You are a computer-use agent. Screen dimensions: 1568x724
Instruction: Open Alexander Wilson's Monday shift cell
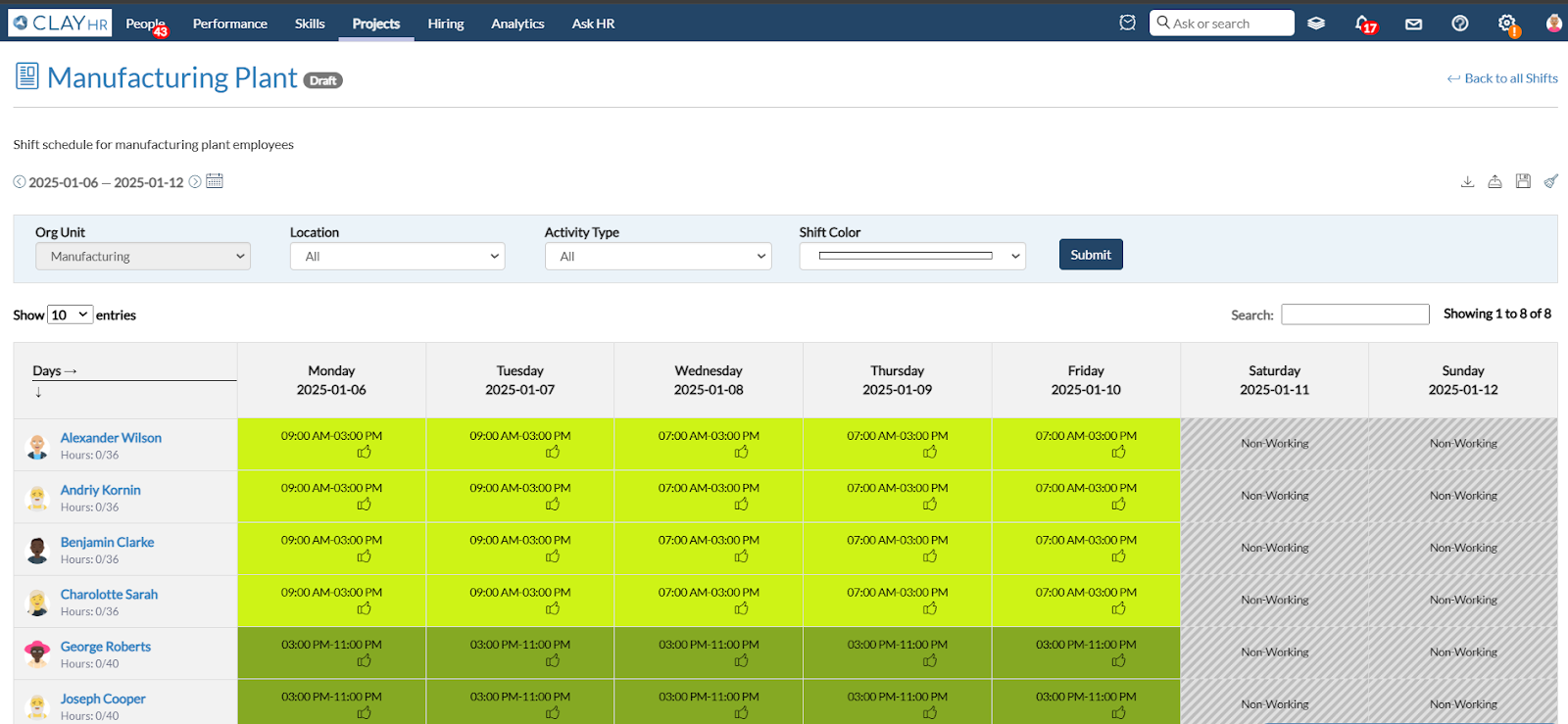click(331, 444)
